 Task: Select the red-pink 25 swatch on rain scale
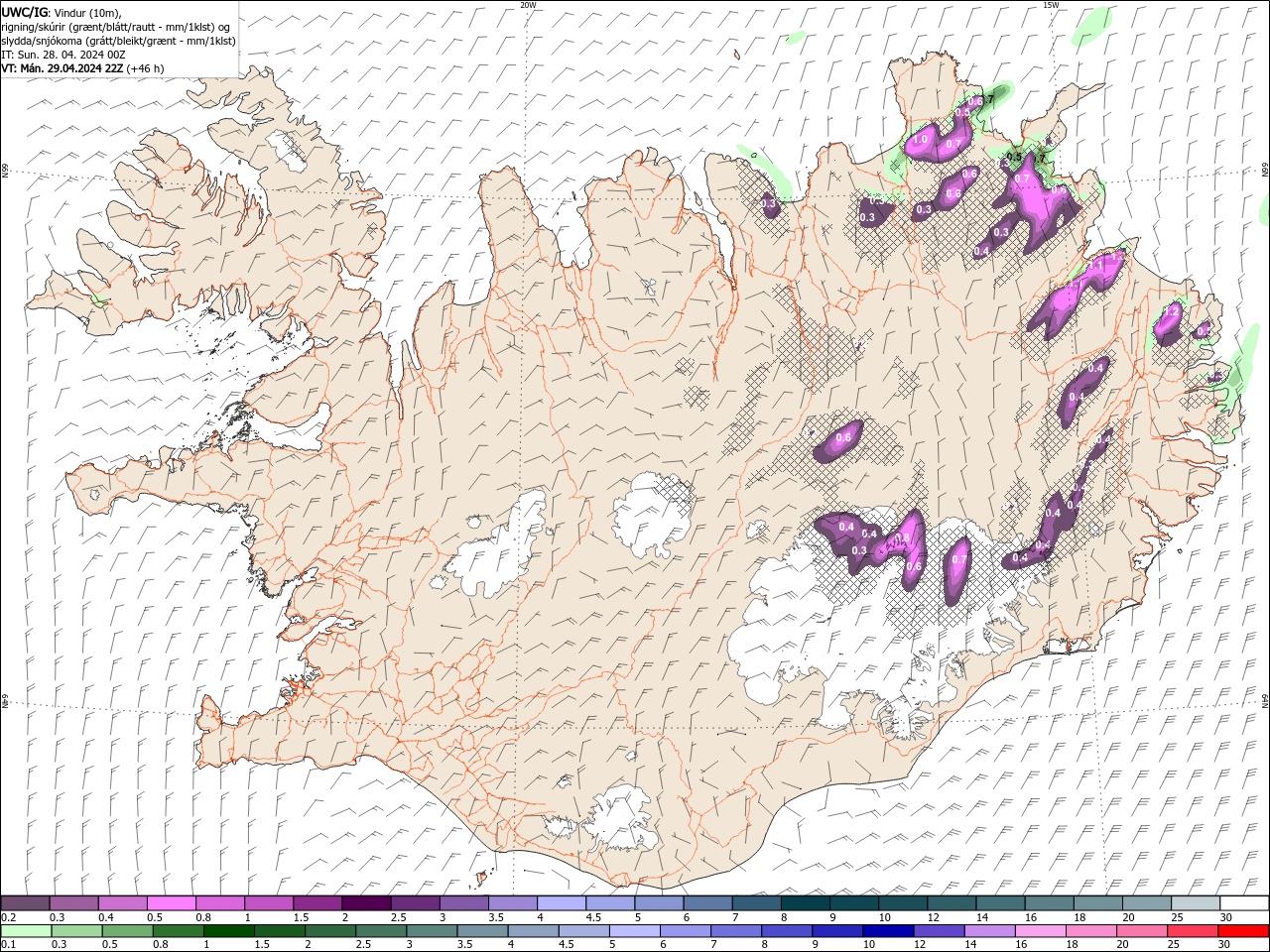click(x=1193, y=930)
